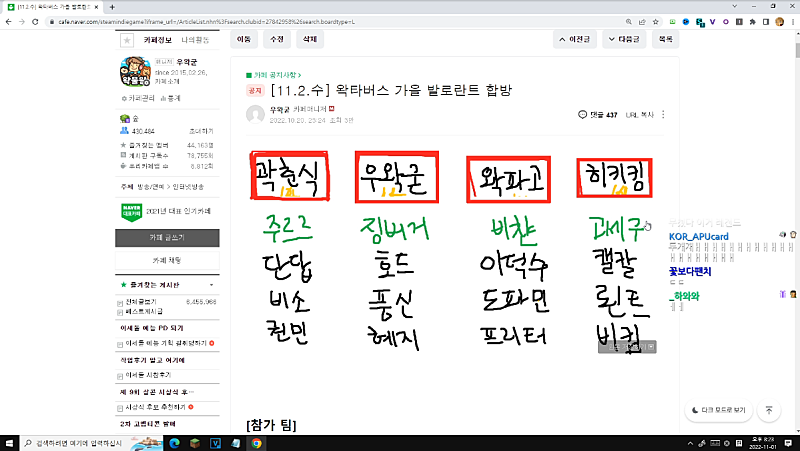Click 카페관리 link
800x451 pixels.
[x=138, y=98]
